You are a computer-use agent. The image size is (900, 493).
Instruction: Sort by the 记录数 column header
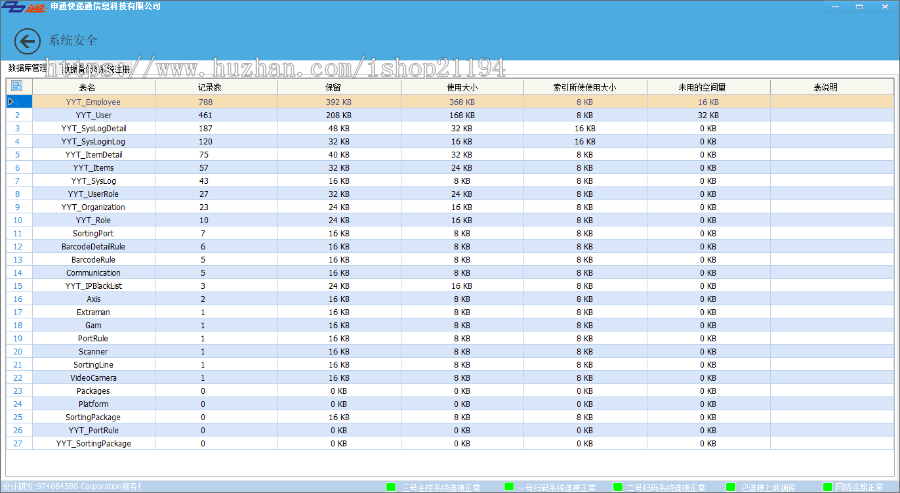pos(206,88)
